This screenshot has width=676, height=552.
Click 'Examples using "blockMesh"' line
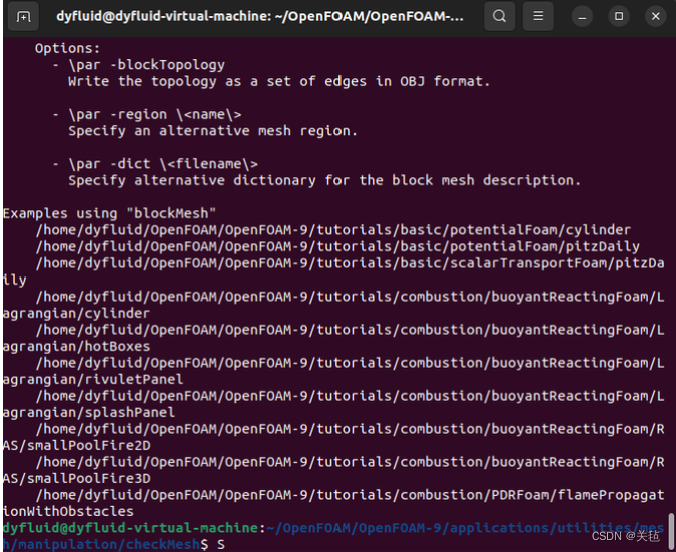point(110,214)
